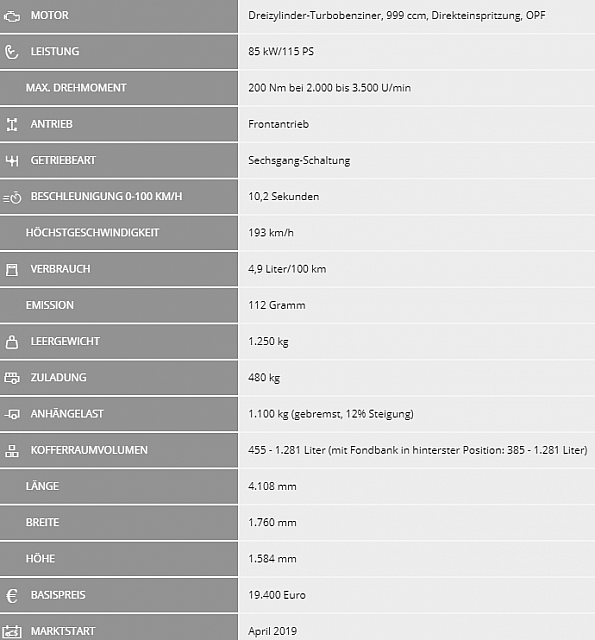Click the April 2019 launch date
This screenshot has height=640, width=595.
[x=272, y=631]
